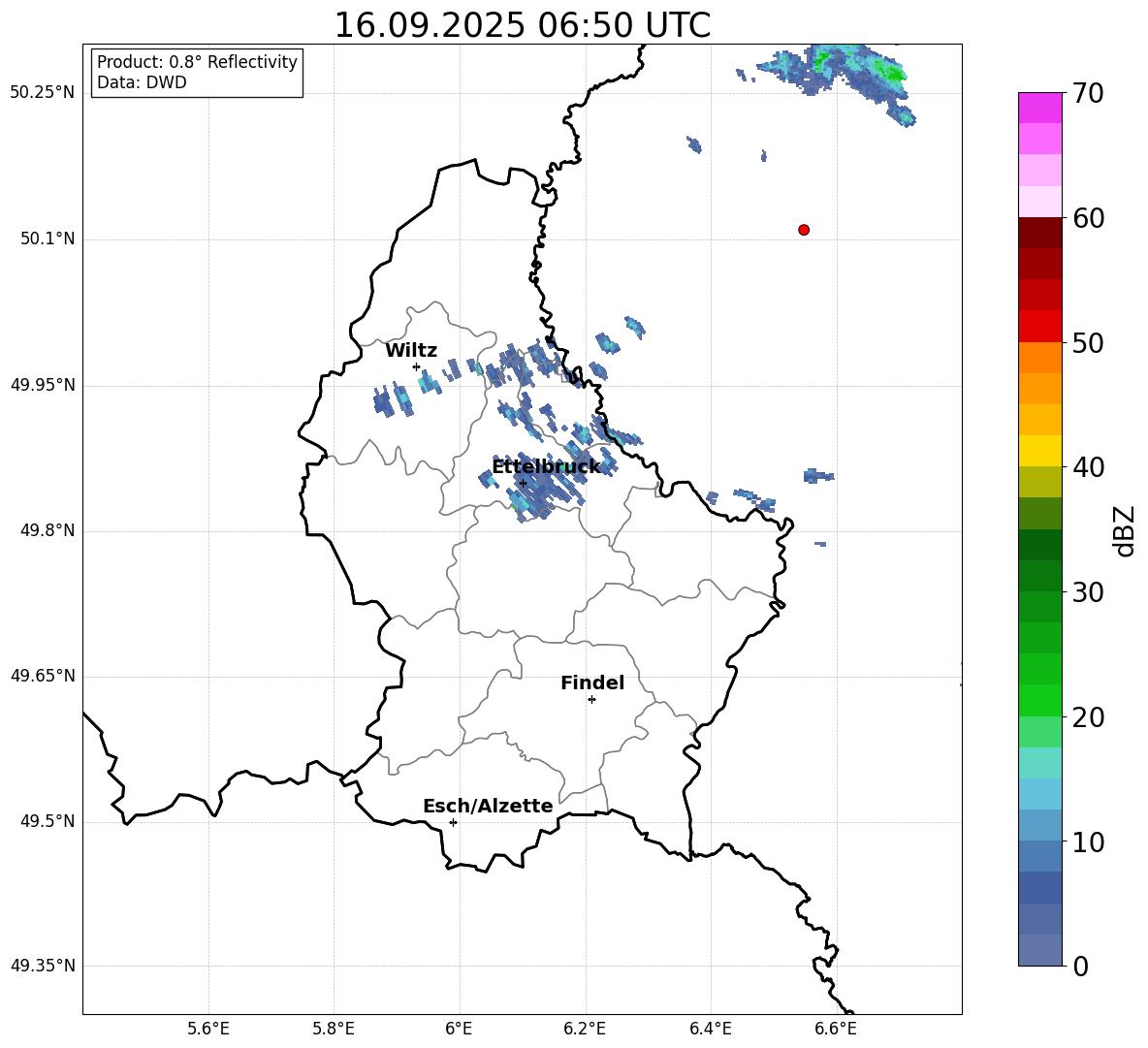The height and width of the screenshot is (1048, 1148).
Task: Click the Ettelbruck location cross marker
Action: 523,483
